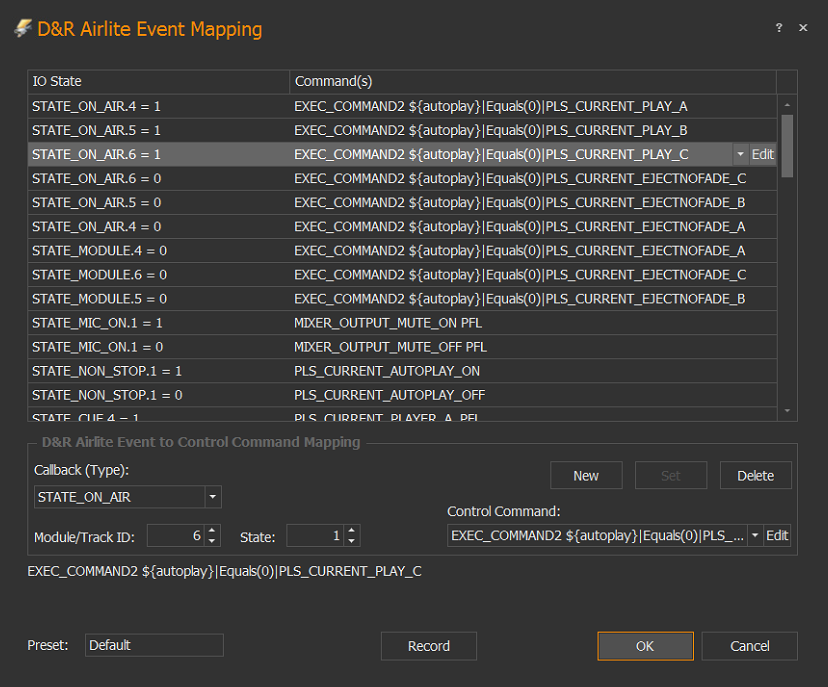Click the help question mark icon
This screenshot has height=687, width=828.
779,27
